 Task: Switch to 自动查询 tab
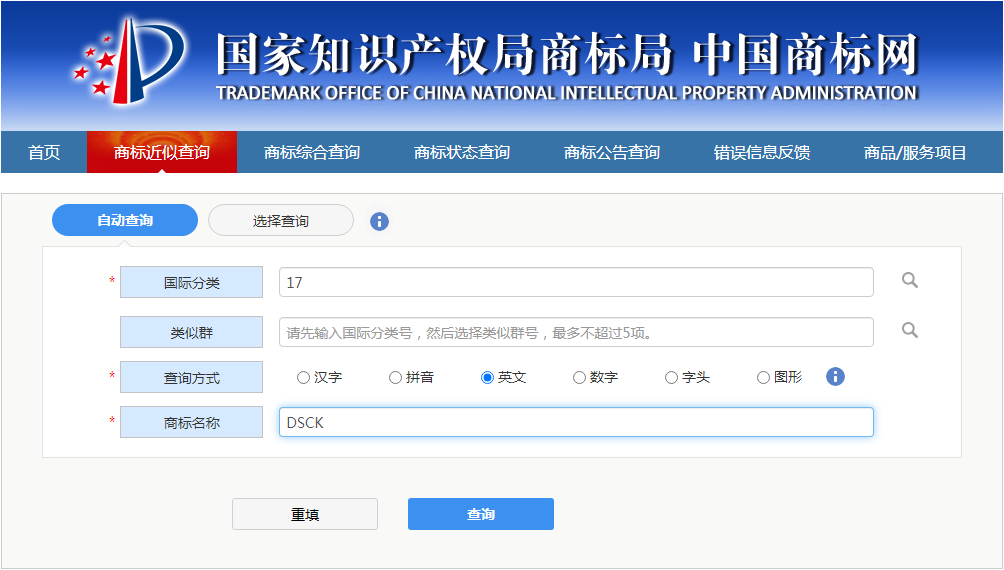coord(125,220)
